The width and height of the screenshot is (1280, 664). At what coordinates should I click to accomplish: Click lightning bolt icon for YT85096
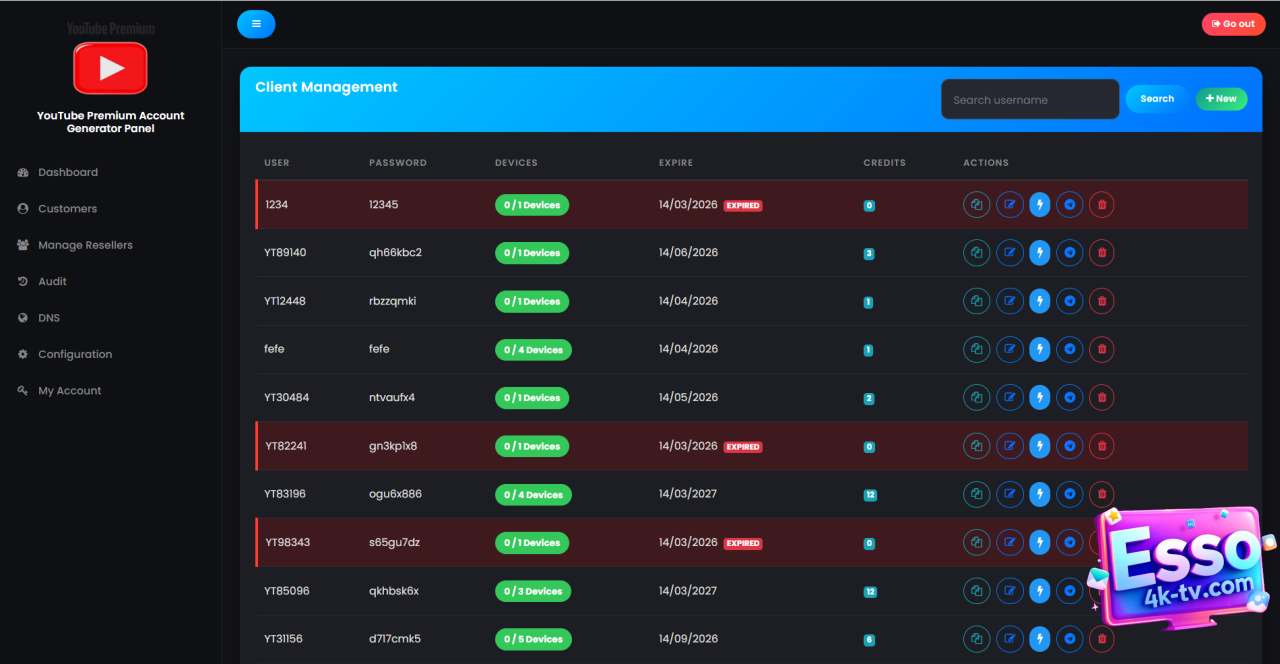tap(1040, 591)
